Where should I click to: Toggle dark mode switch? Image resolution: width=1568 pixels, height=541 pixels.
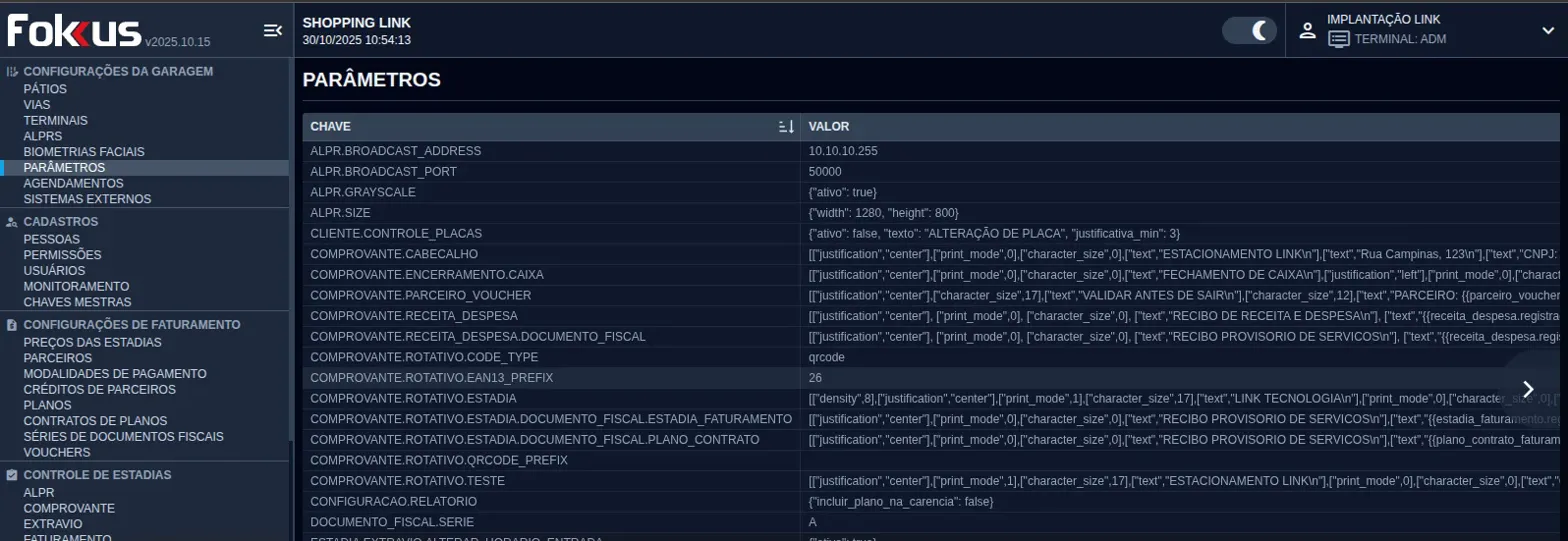1250,30
